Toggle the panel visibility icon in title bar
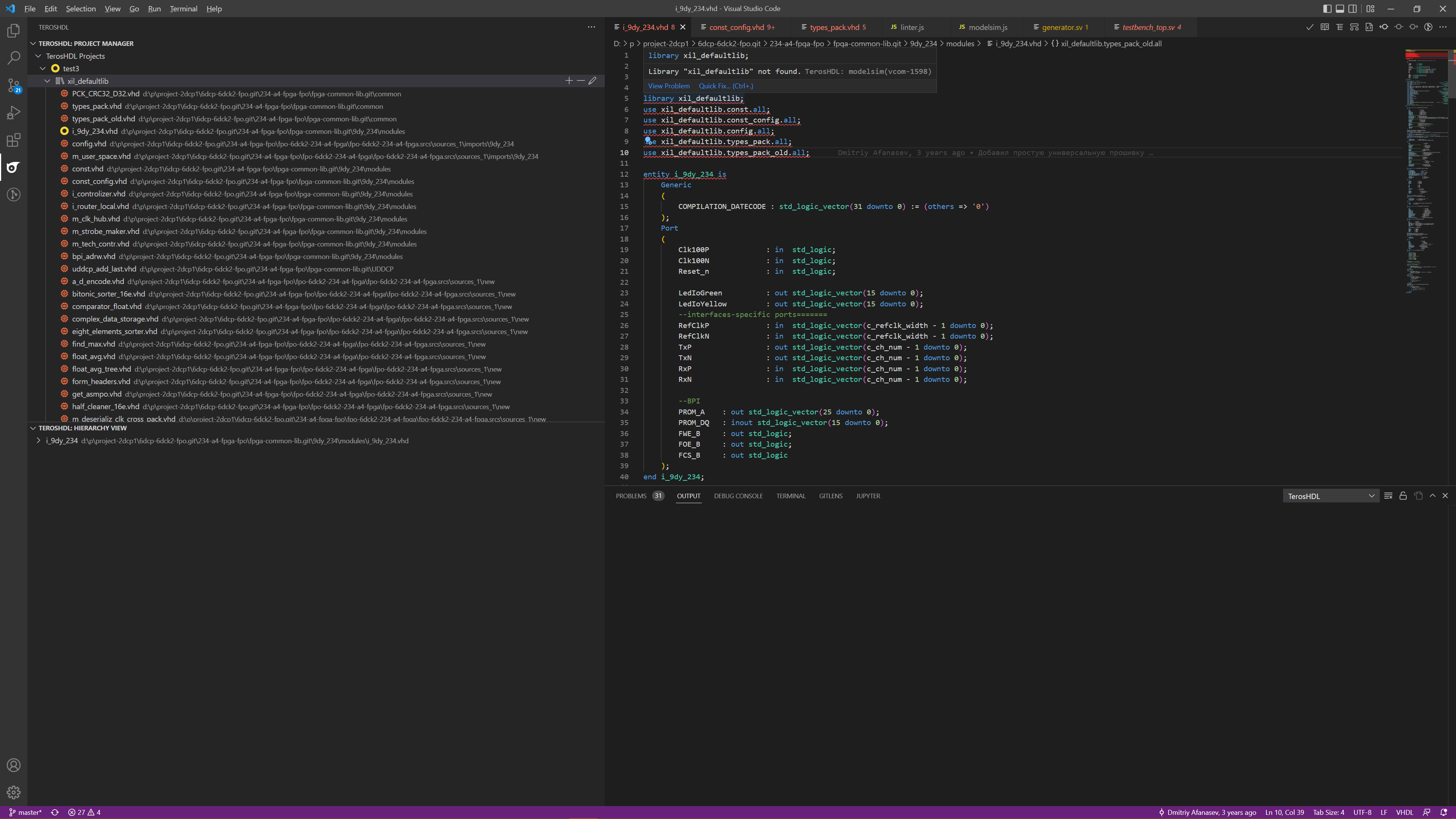The image size is (1456, 819). tap(1340, 8)
